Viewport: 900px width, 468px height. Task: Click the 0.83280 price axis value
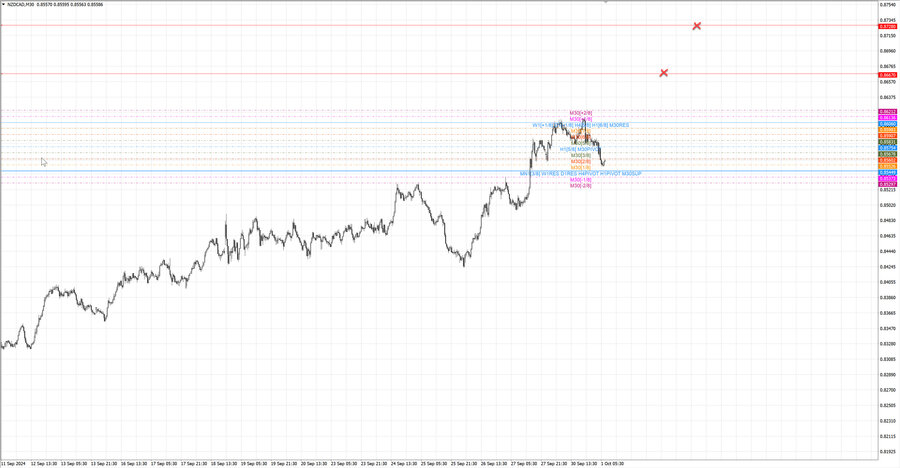pos(888,344)
